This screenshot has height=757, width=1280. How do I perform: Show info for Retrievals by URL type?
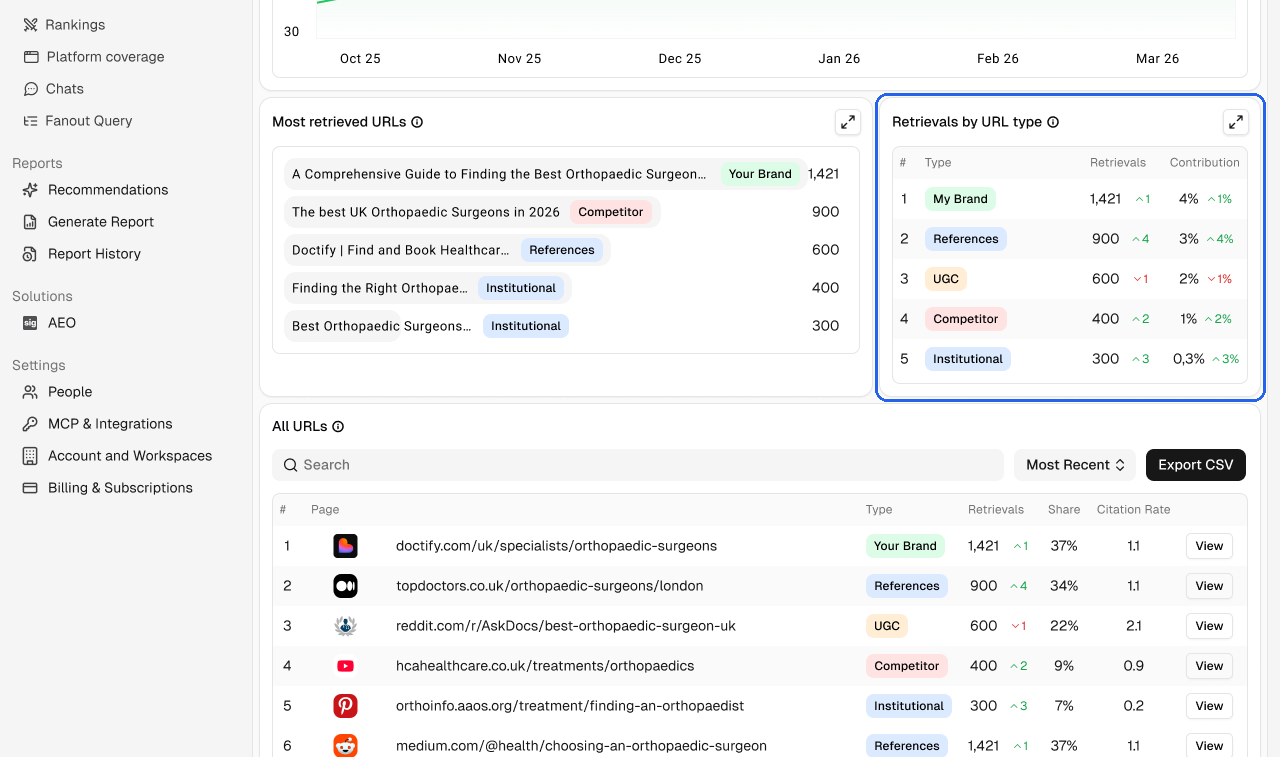pyautogui.click(x=1053, y=122)
